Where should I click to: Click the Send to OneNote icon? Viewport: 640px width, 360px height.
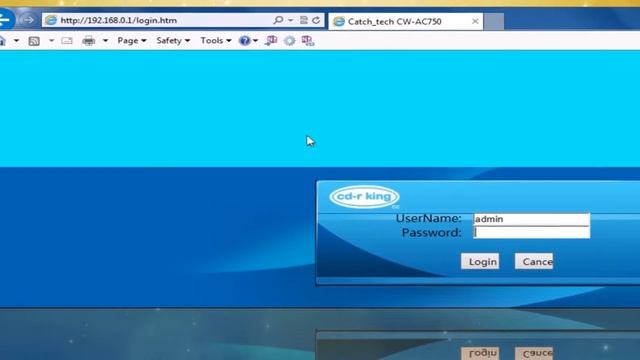pos(271,41)
